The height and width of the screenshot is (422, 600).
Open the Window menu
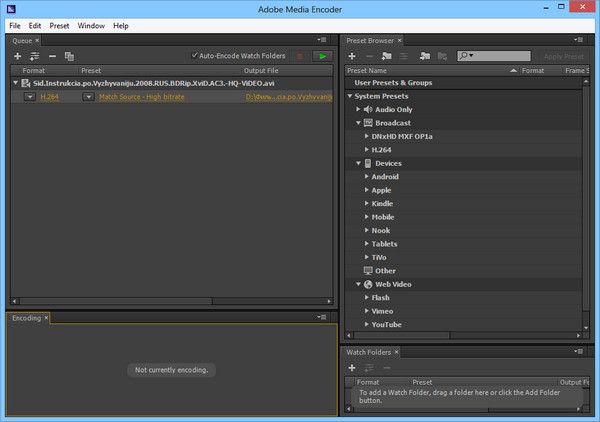point(91,25)
